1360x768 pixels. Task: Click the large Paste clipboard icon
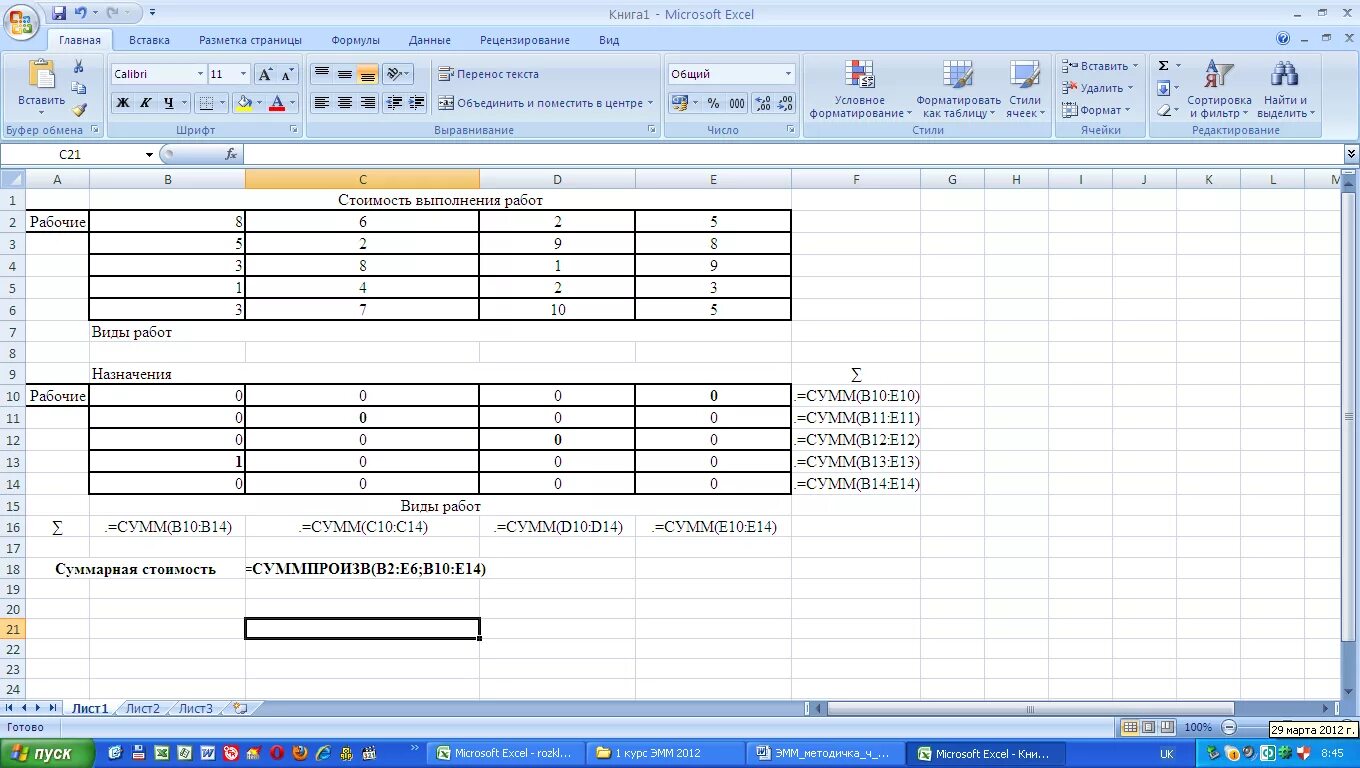click(x=42, y=75)
